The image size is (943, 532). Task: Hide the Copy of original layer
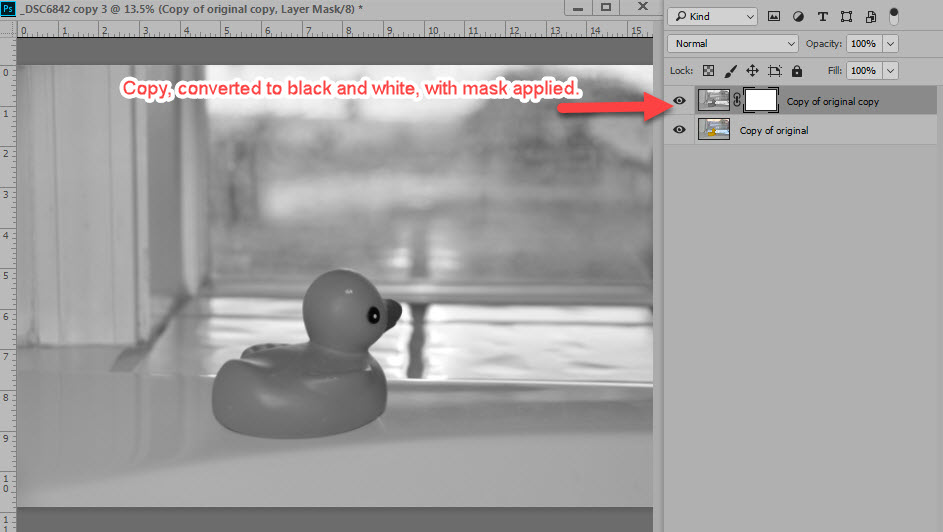[680, 130]
